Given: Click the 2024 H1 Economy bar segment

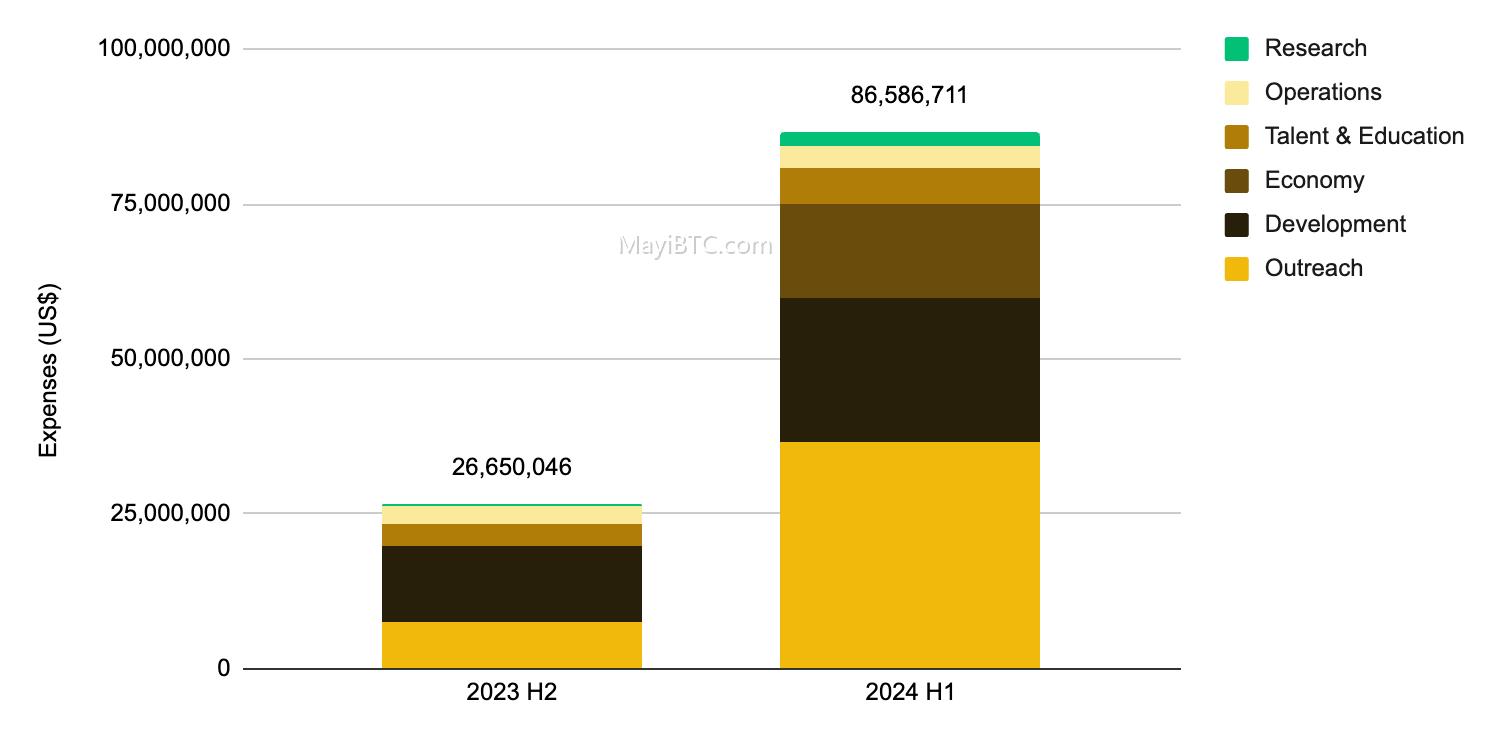Looking at the screenshot, I should click(x=910, y=251).
